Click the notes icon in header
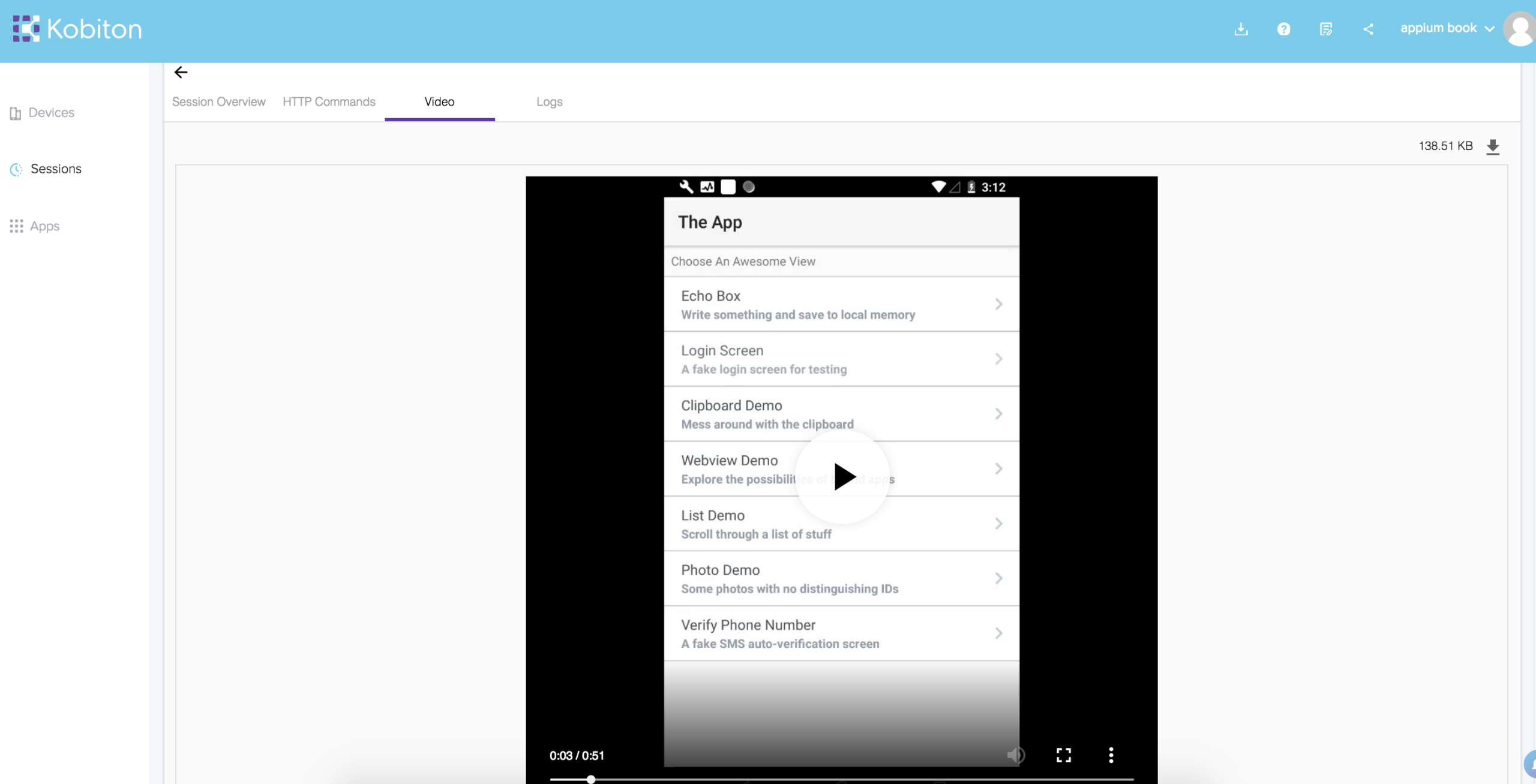 [1326, 29]
